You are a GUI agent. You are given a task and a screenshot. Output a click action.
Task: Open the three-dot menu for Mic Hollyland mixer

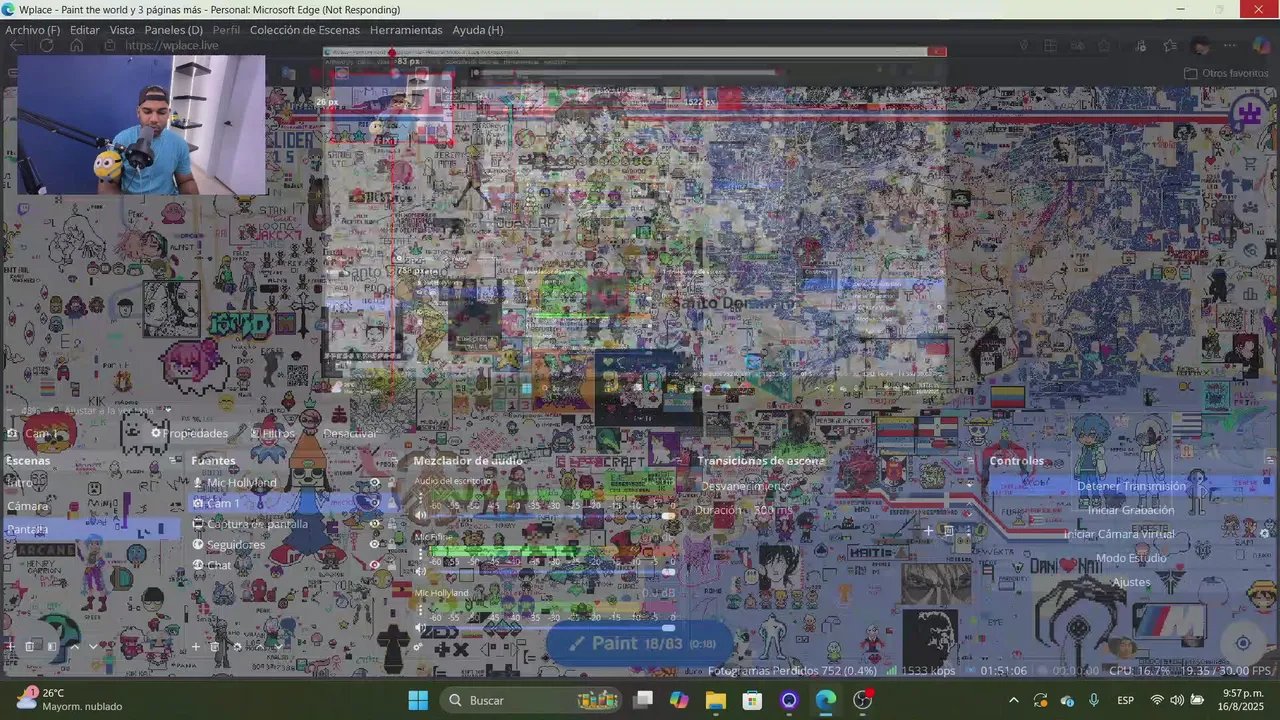pos(420,610)
